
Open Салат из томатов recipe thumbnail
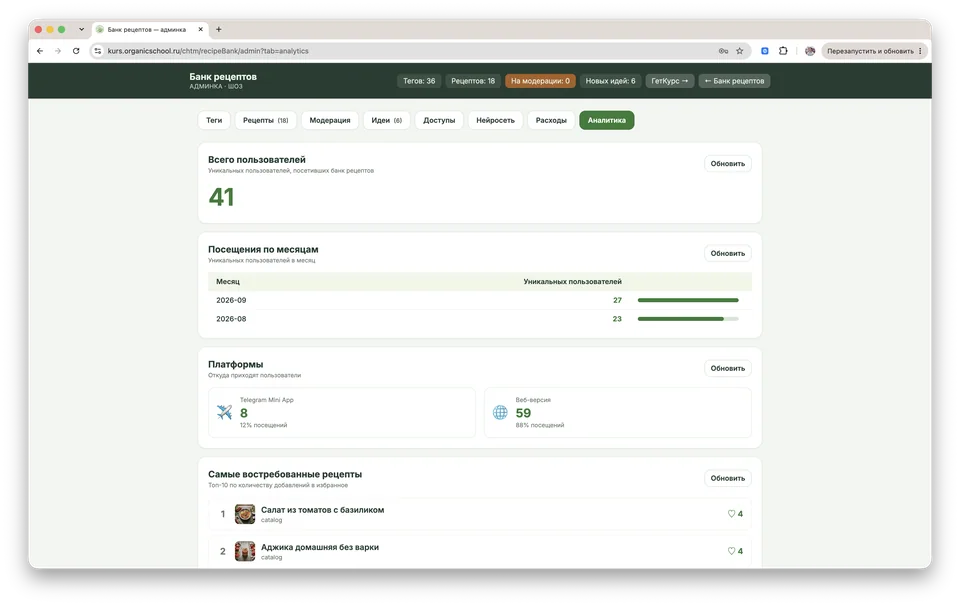[x=245, y=514]
